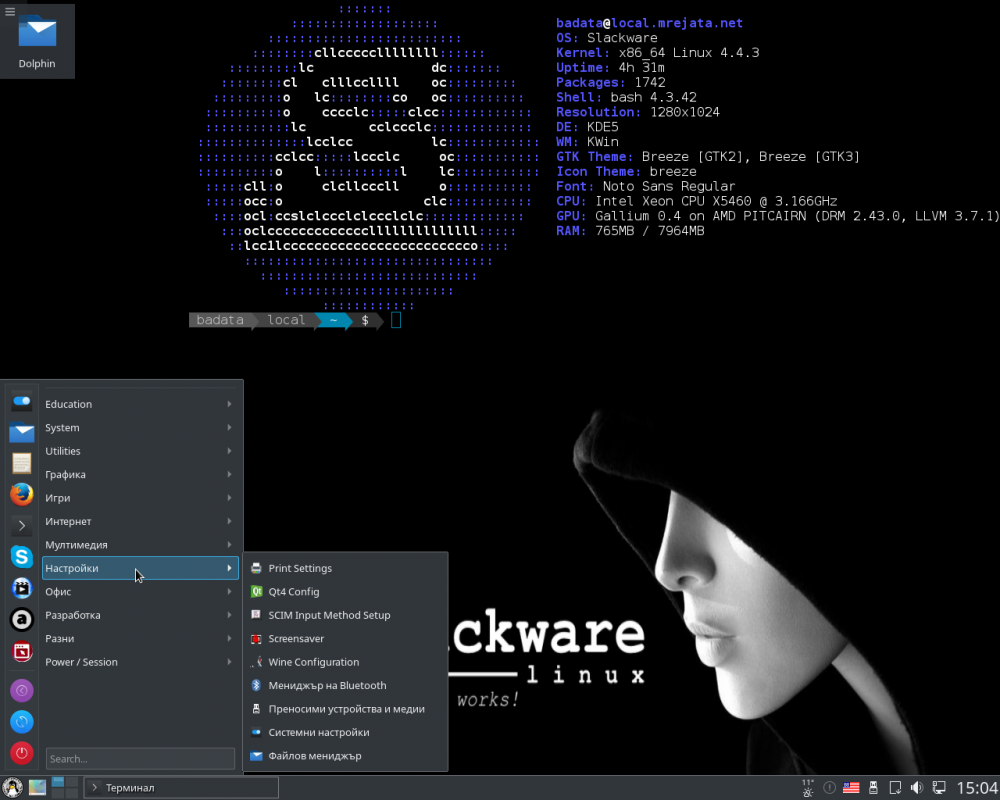Open the audio volume tray icon
1000x800 pixels.
coord(916,788)
